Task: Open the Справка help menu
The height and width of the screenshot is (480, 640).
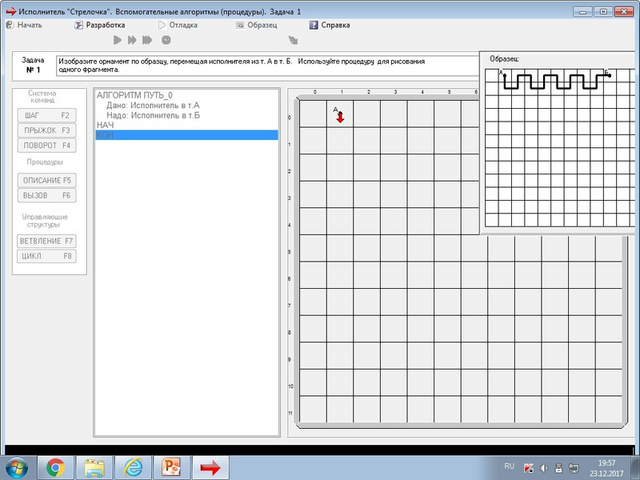Action: (x=329, y=25)
